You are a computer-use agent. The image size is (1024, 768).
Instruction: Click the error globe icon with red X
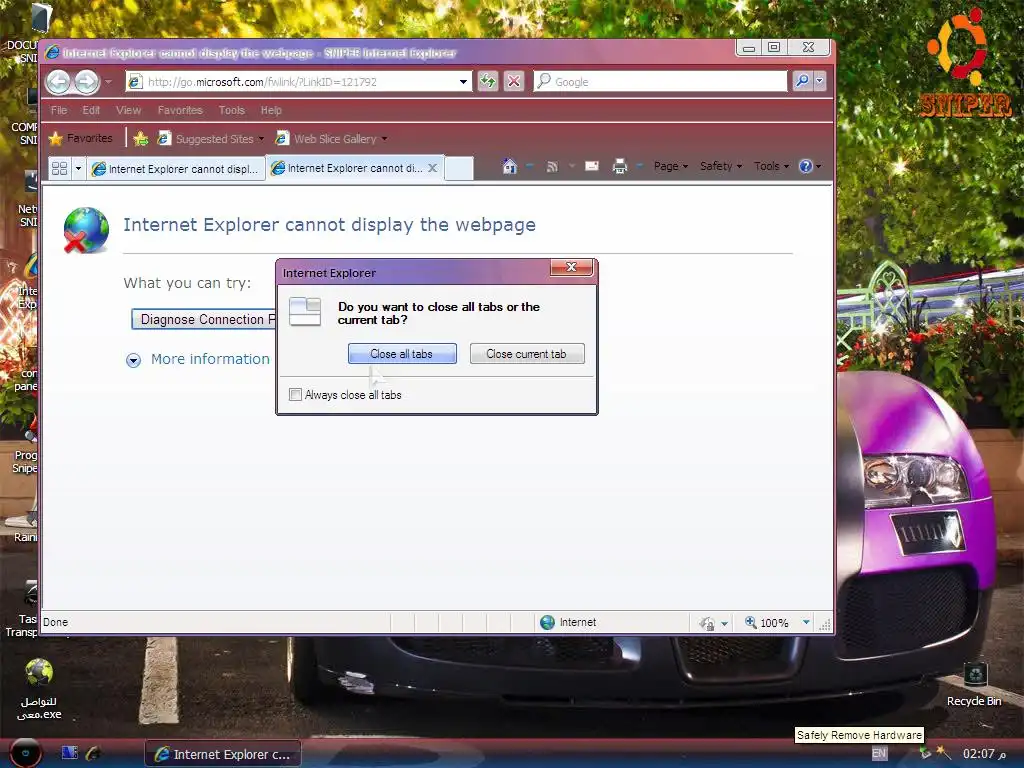(x=86, y=230)
